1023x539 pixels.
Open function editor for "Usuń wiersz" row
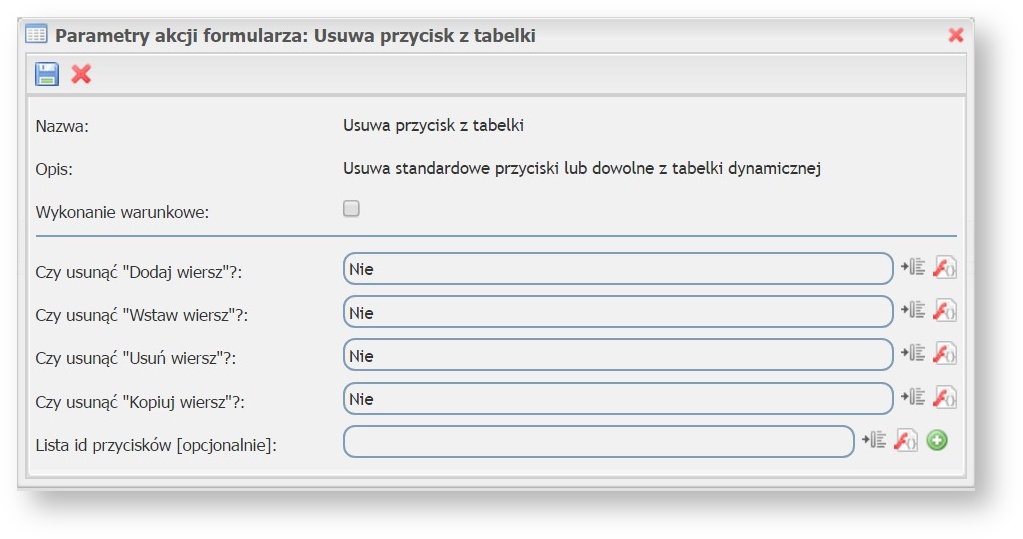point(944,354)
